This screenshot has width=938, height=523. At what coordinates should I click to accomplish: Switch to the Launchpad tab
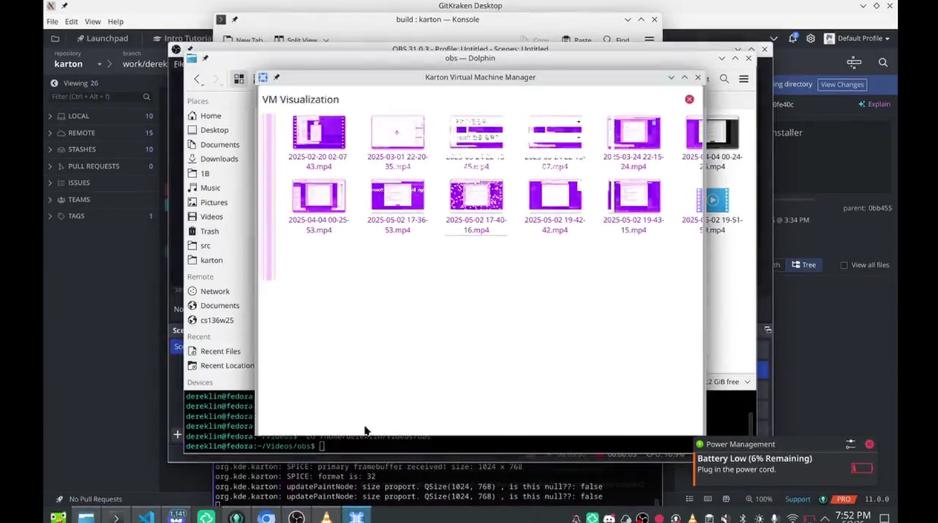tap(102, 38)
